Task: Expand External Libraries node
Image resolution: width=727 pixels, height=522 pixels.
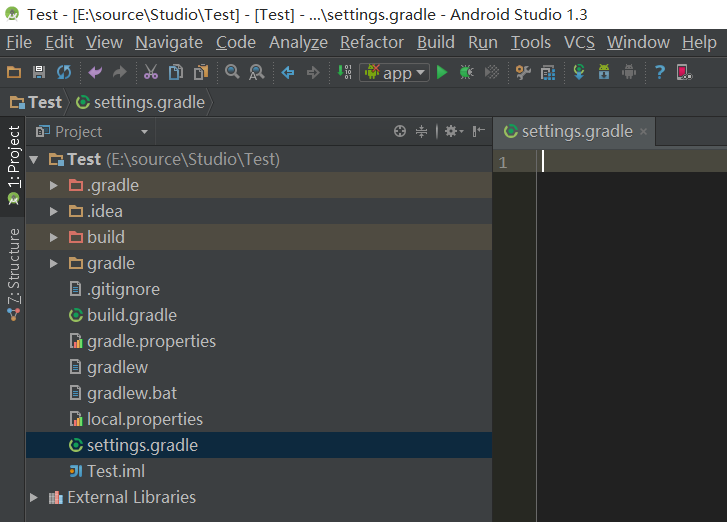Action: click(x=34, y=497)
